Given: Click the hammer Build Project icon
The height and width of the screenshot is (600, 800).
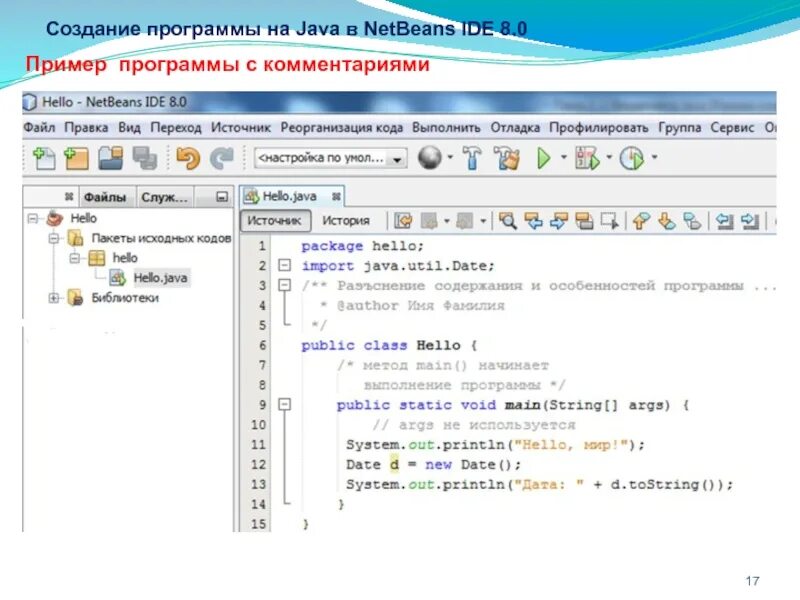Looking at the screenshot, I should tap(472, 158).
